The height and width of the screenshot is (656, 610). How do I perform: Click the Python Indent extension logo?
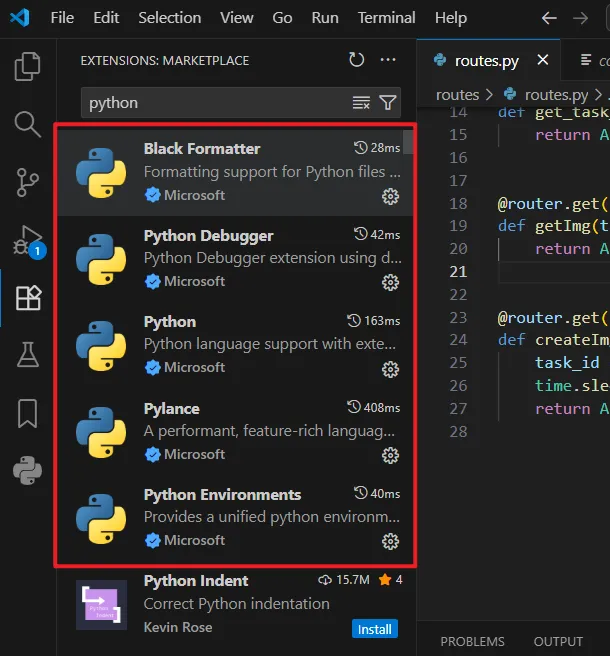click(101, 605)
